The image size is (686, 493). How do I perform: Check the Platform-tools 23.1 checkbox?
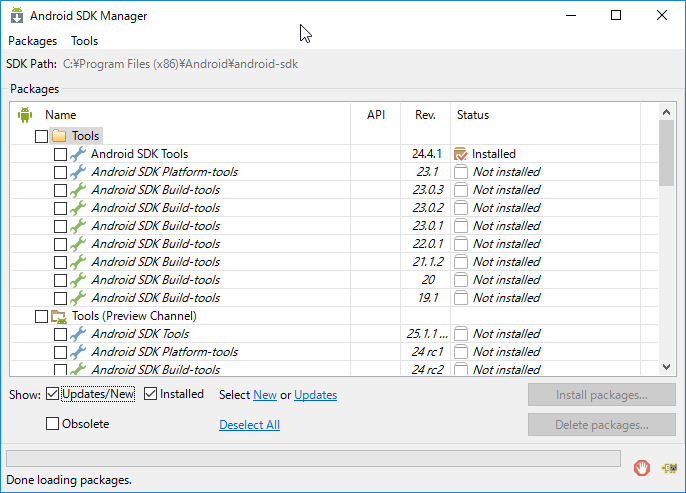(60, 172)
